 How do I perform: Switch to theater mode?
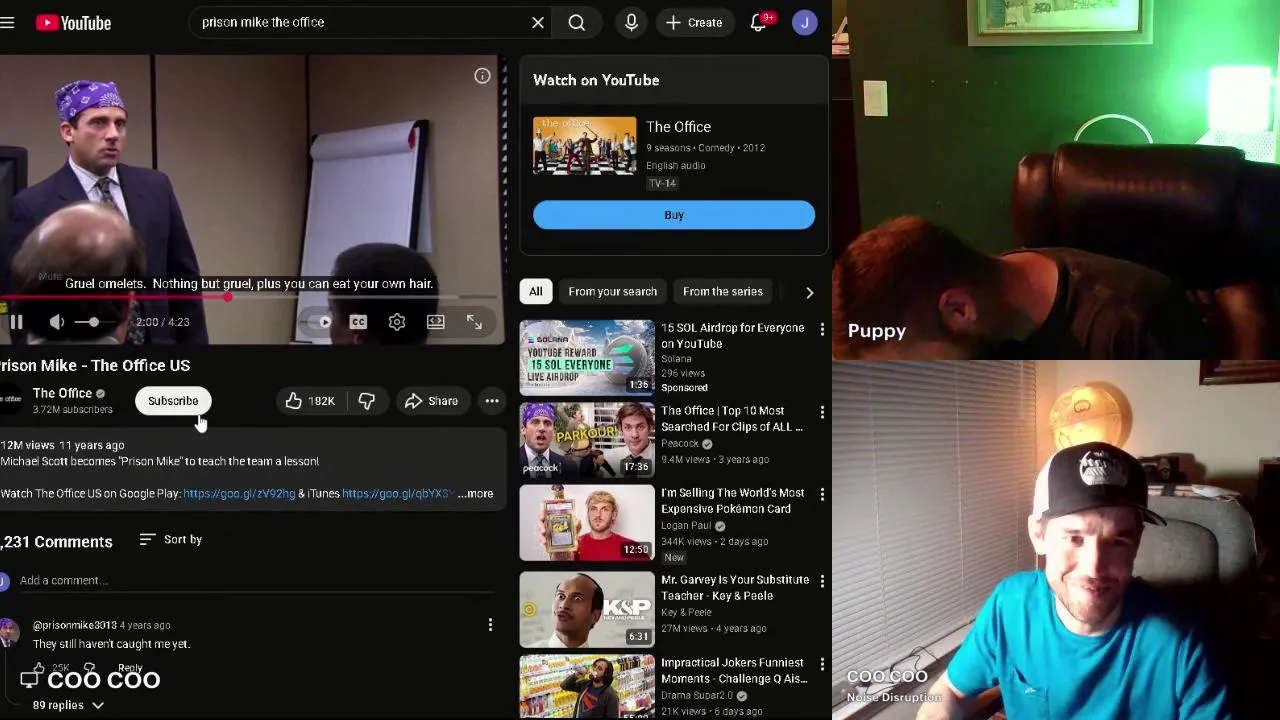pyautogui.click(x=436, y=322)
